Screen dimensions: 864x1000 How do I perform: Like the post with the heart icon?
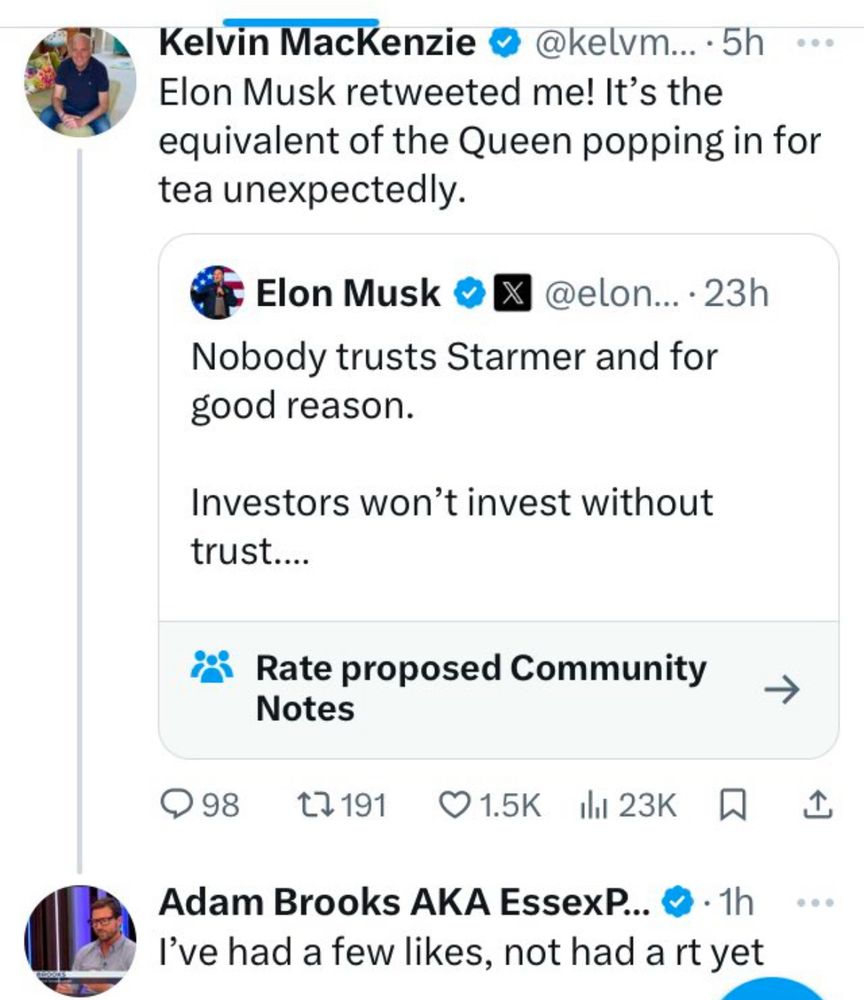456,804
